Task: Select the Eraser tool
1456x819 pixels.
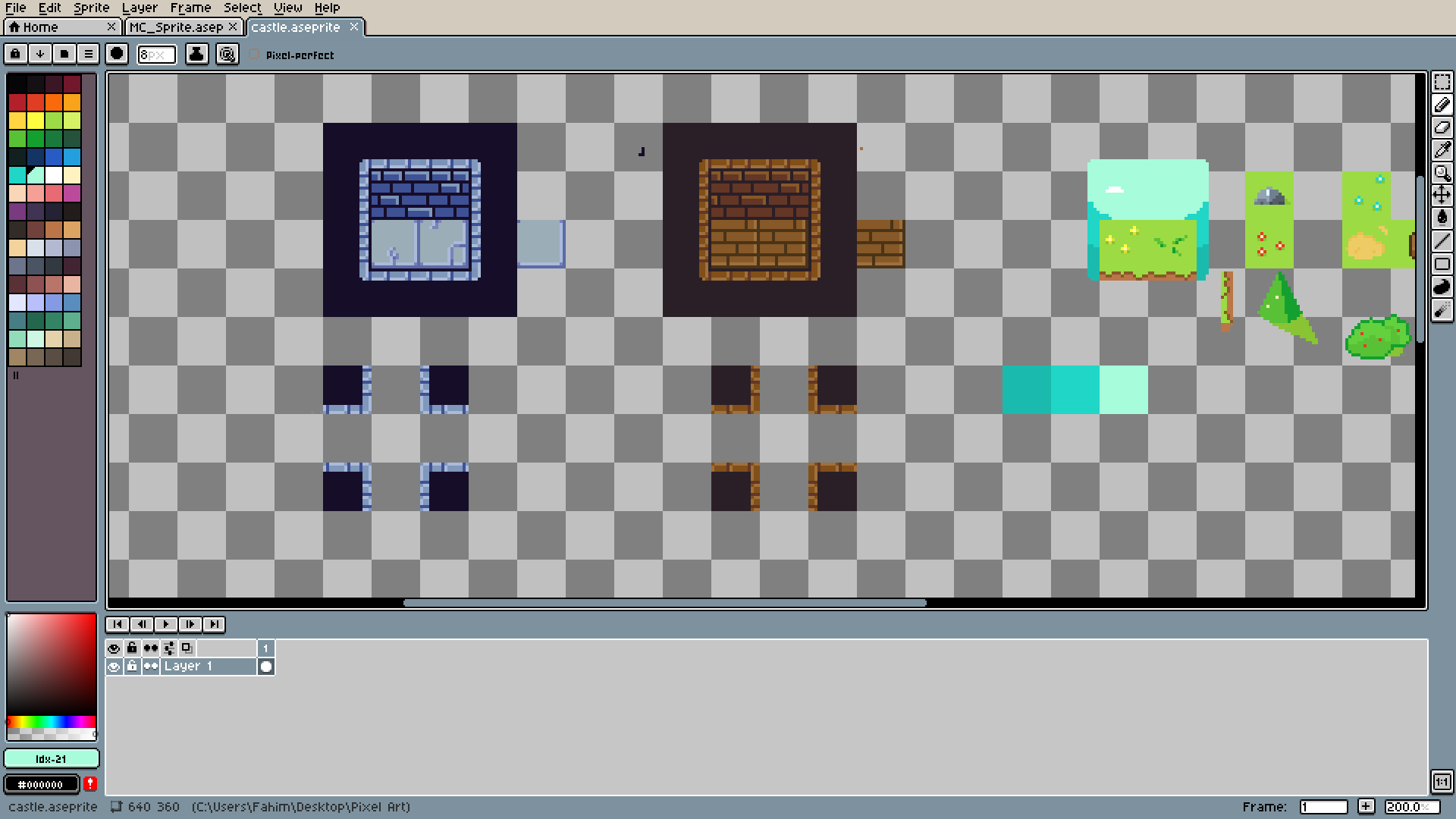Action: pyautogui.click(x=1442, y=127)
